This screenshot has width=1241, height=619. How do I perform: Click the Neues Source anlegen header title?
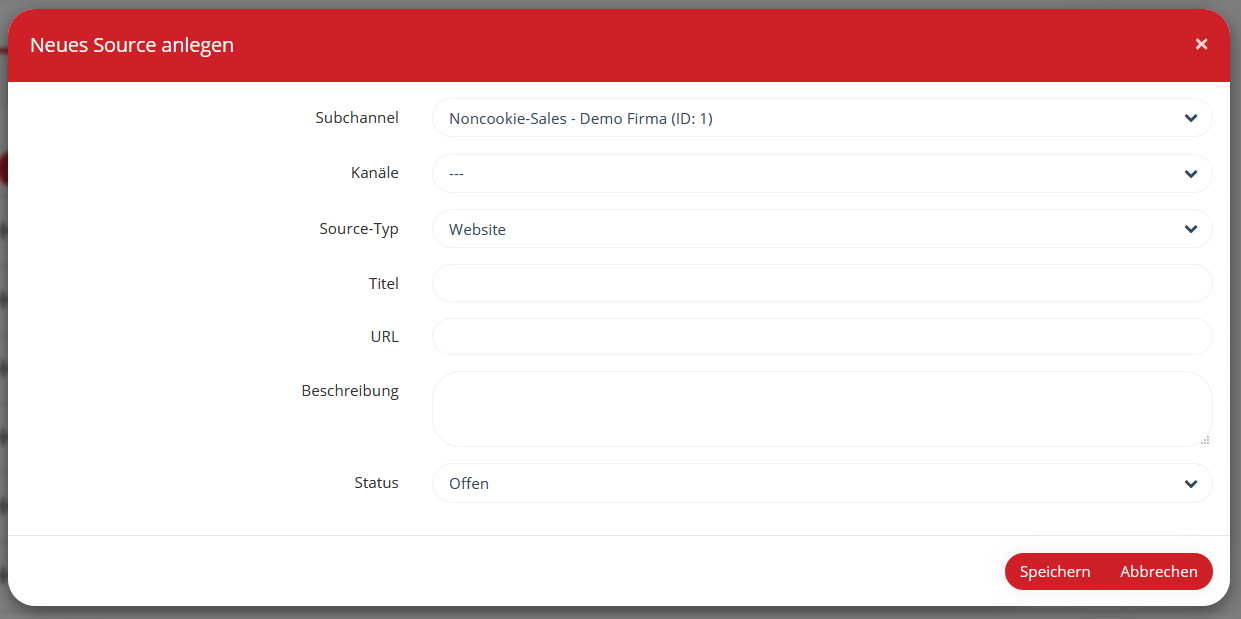click(132, 45)
